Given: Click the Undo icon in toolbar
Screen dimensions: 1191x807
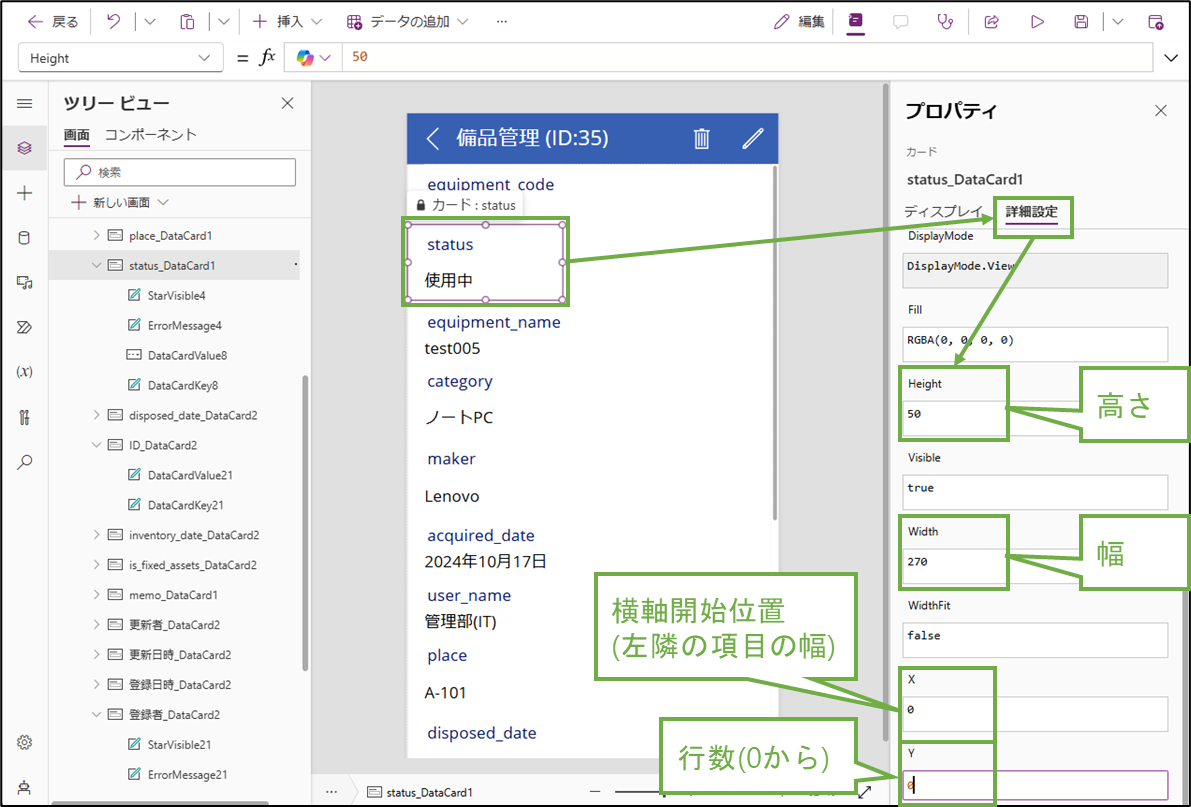Looking at the screenshot, I should (x=113, y=21).
